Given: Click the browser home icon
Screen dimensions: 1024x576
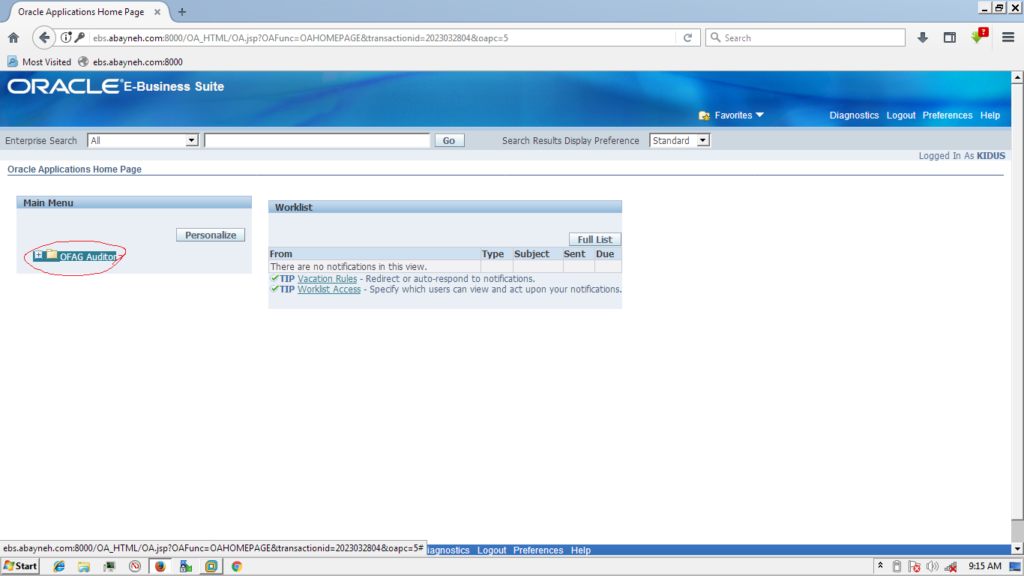Looking at the screenshot, I should [x=14, y=38].
